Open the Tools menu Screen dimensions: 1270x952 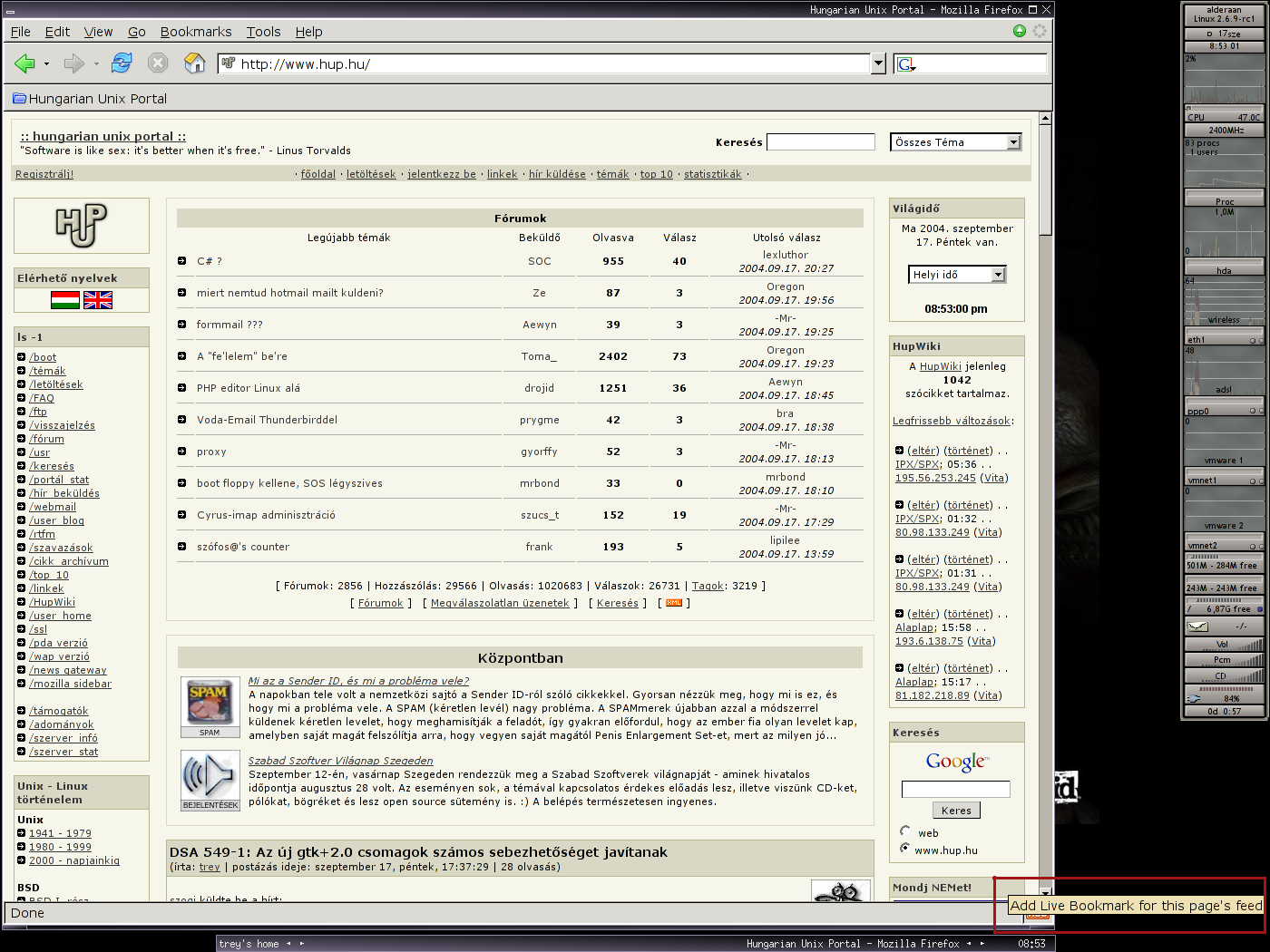pos(263,32)
